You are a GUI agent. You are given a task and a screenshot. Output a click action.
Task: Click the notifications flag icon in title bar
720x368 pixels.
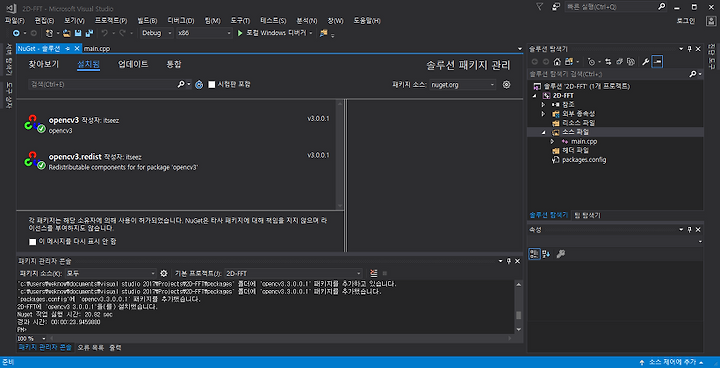click(540, 7)
